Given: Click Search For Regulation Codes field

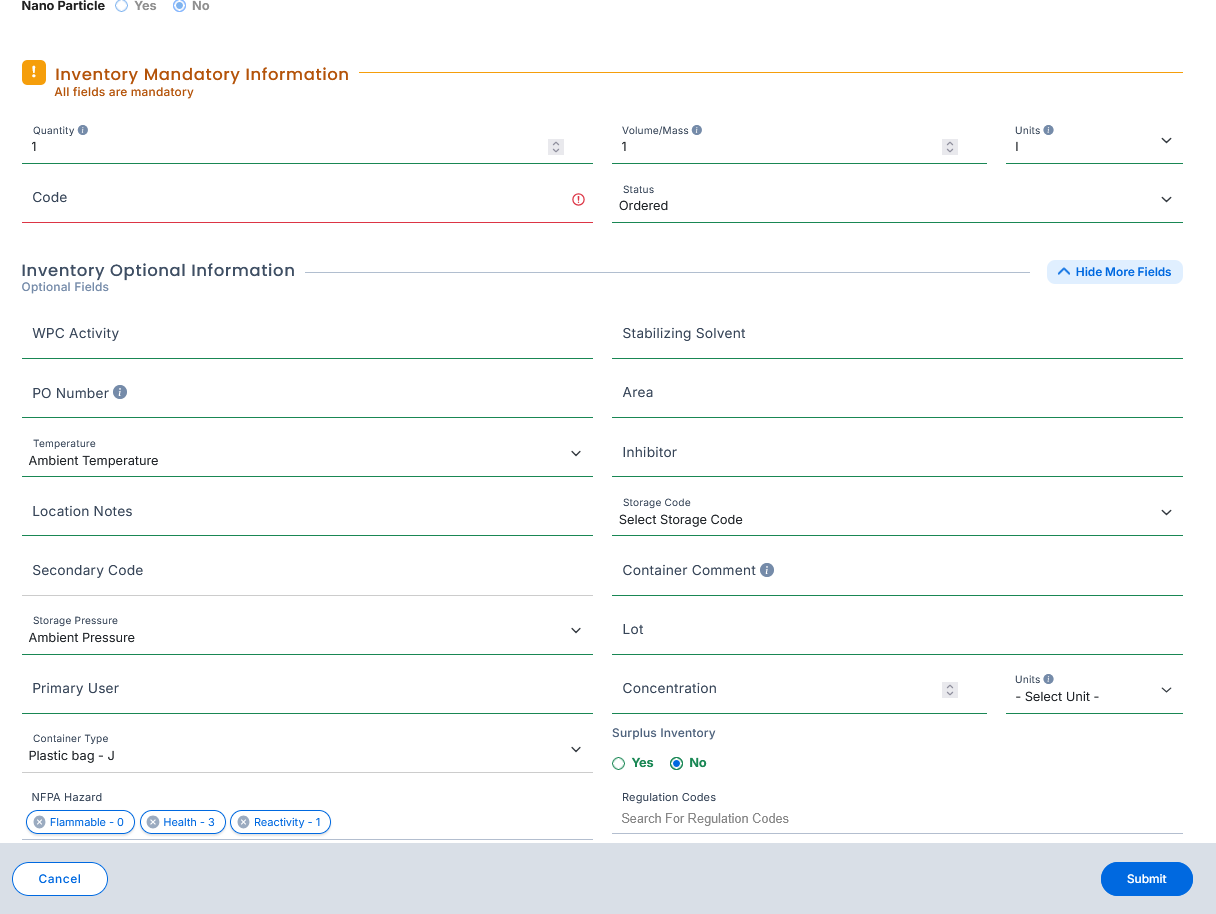Looking at the screenshot, I should 897,819.
